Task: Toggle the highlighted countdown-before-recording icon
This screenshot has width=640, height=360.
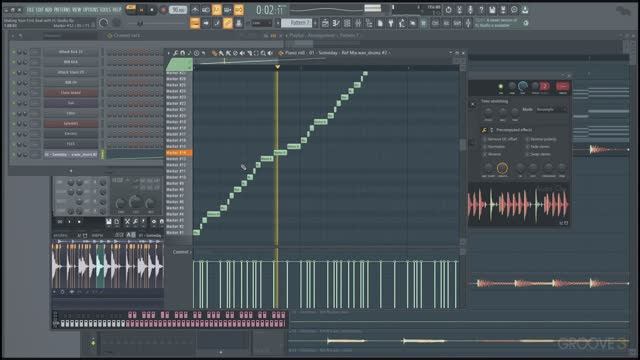Action: tap(217, 9)
